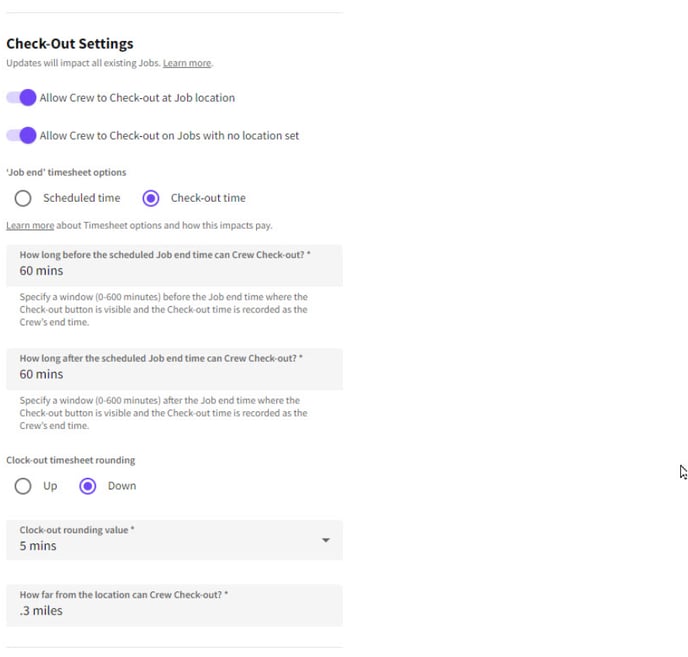Click 'Allow Crew to Check-out at Job location' label
This screenshot has height=657, width=688.
point(137,98)
